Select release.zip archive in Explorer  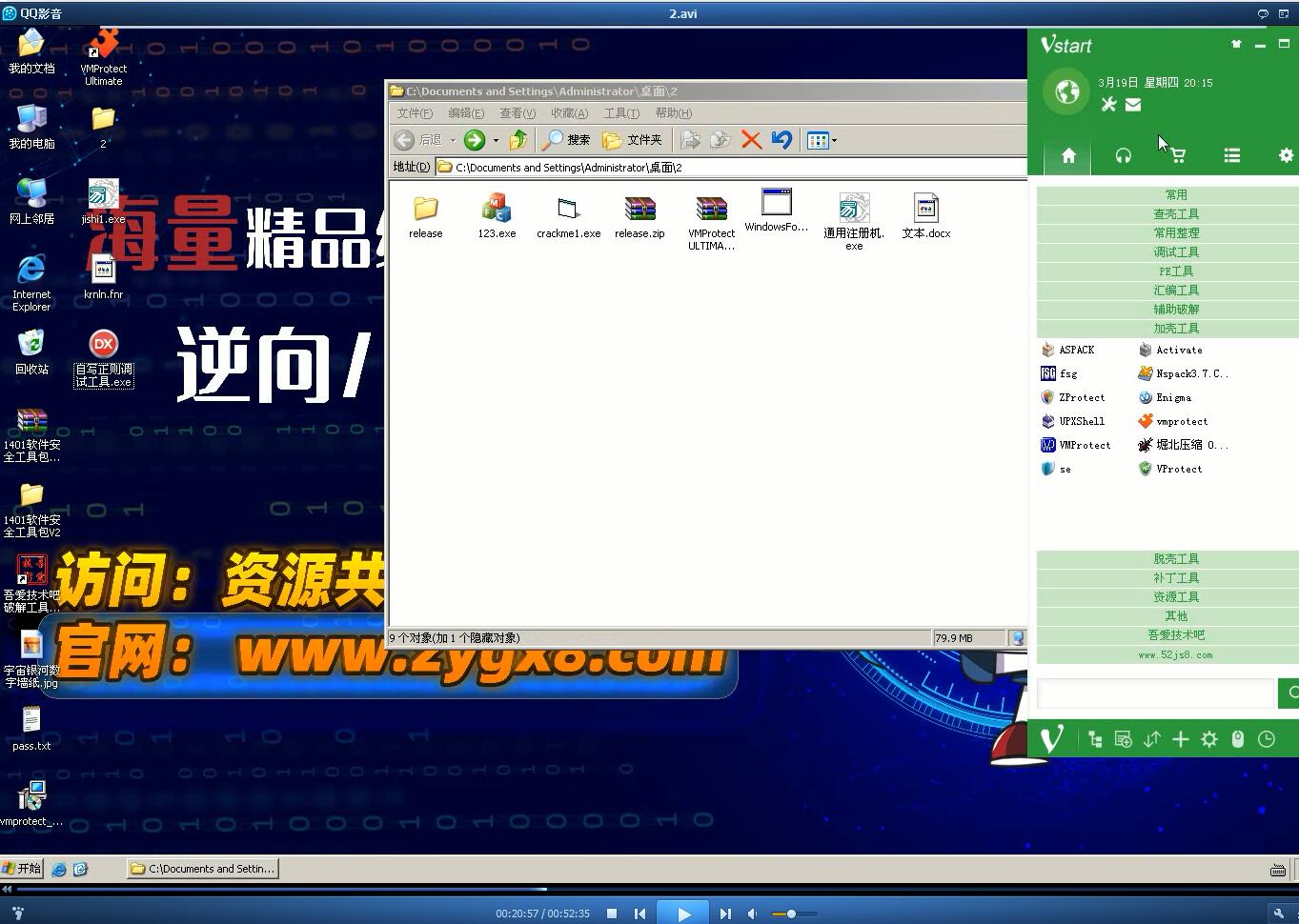(x=639, y=216)
